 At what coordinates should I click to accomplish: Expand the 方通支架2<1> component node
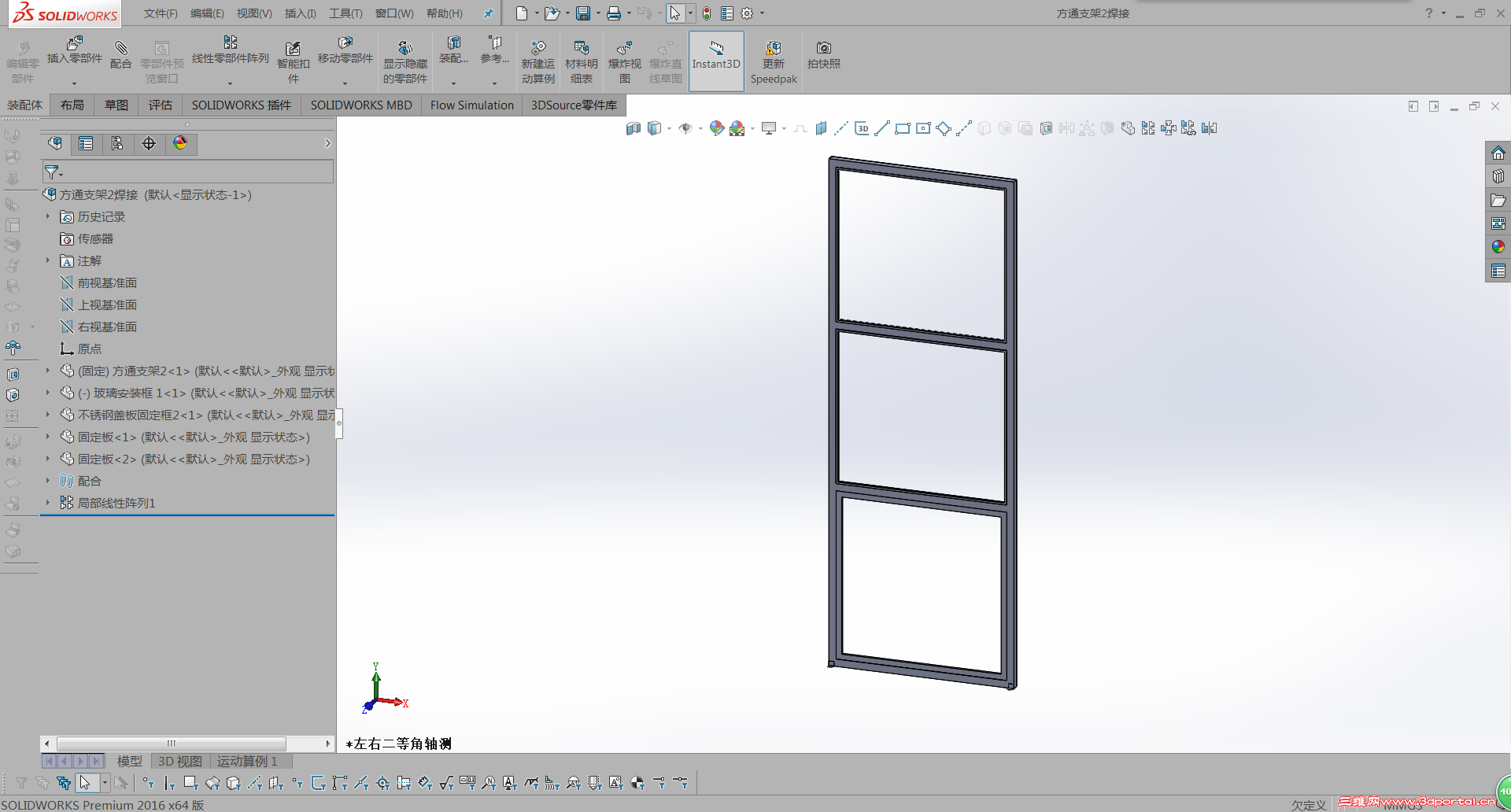(x=48, y=371)
